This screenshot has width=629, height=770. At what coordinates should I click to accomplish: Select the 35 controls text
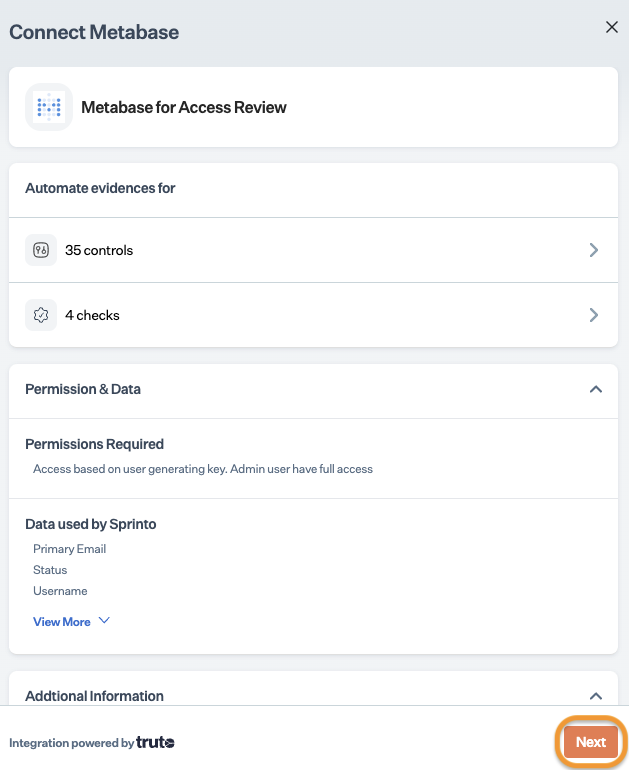pyautogui.click(x=99, y=250)
